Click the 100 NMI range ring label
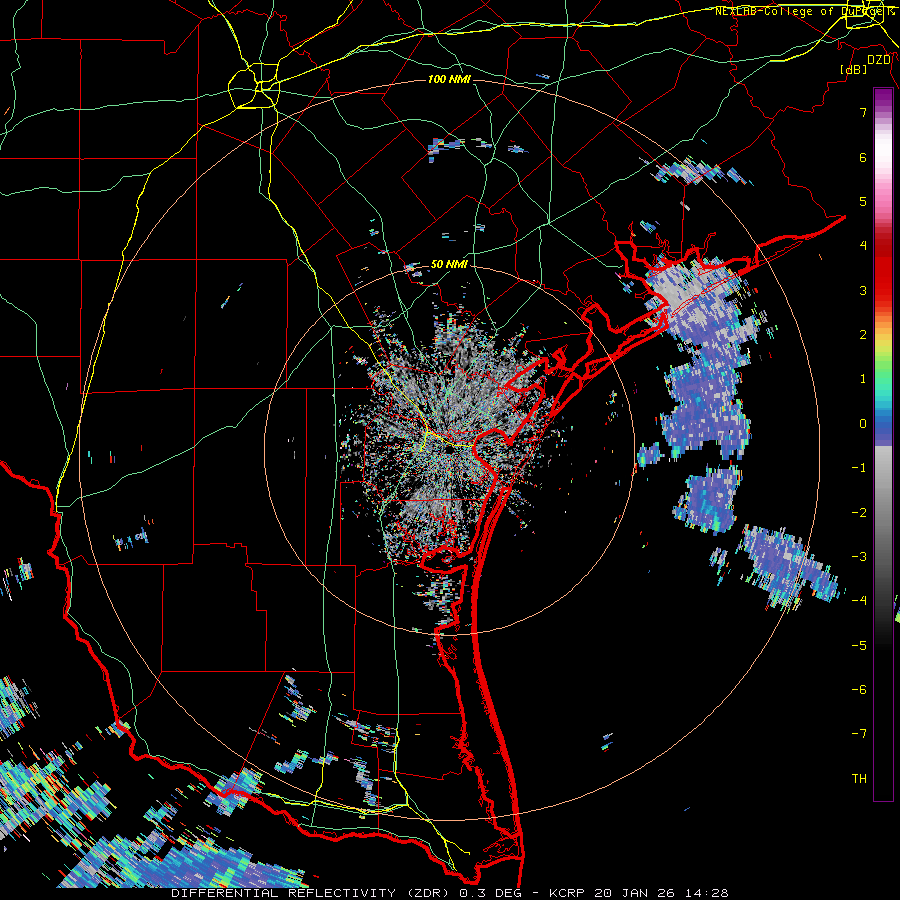 pyautogui.click(x=449, y=79)
